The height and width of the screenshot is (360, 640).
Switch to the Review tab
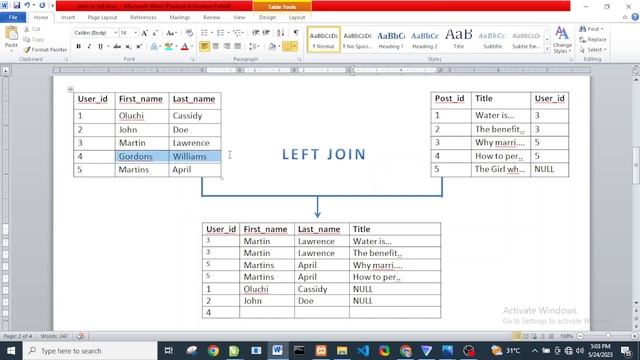point(211,18)
